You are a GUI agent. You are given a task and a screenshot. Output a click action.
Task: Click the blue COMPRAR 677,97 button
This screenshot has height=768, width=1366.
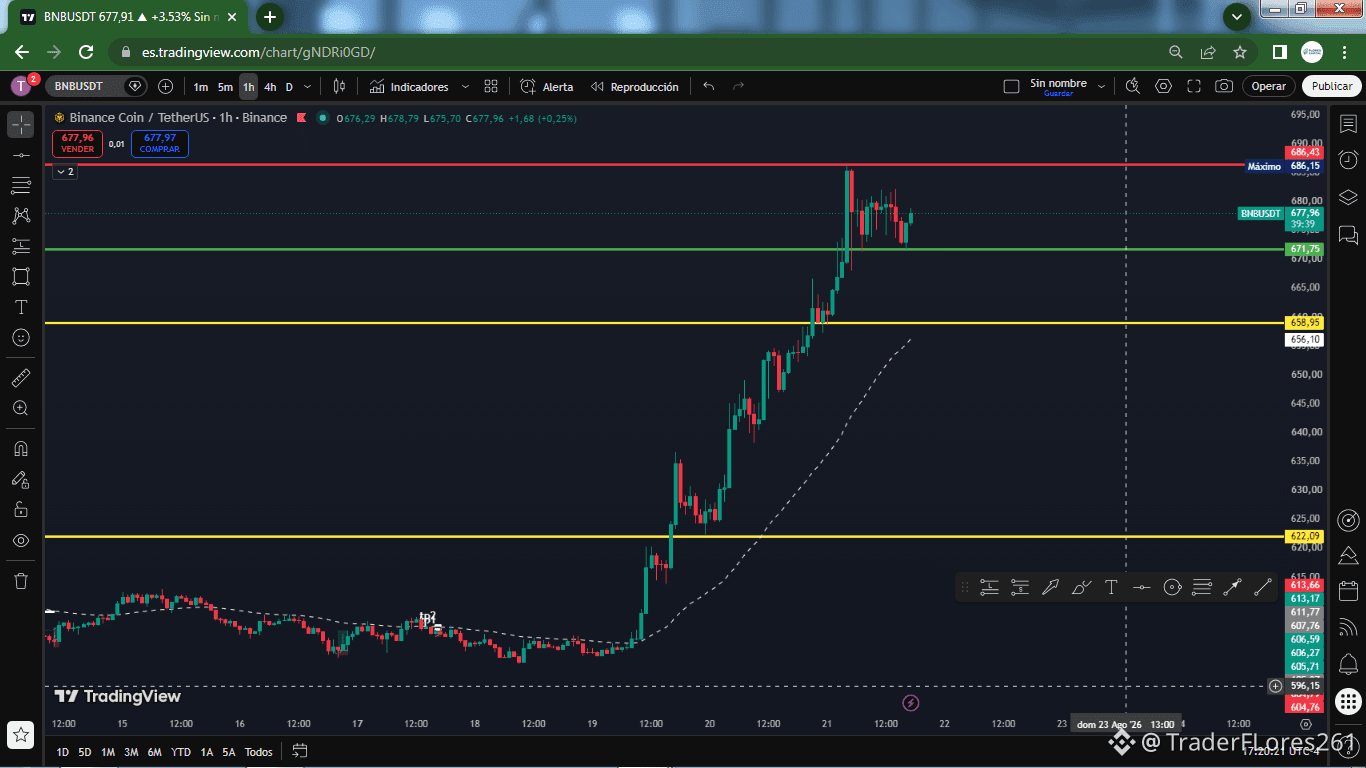point(160,143)
